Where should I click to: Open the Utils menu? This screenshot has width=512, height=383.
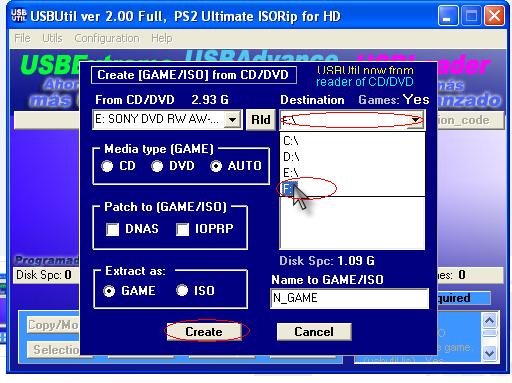point(52,38)
